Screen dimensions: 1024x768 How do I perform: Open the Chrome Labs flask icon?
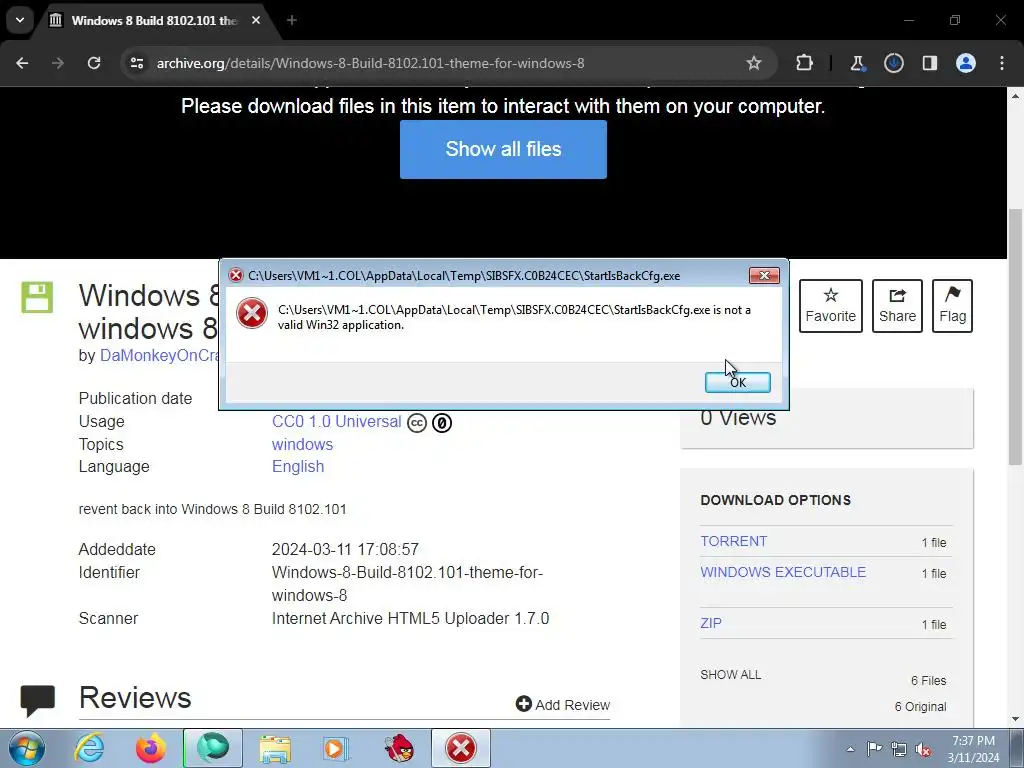point(857,63)
